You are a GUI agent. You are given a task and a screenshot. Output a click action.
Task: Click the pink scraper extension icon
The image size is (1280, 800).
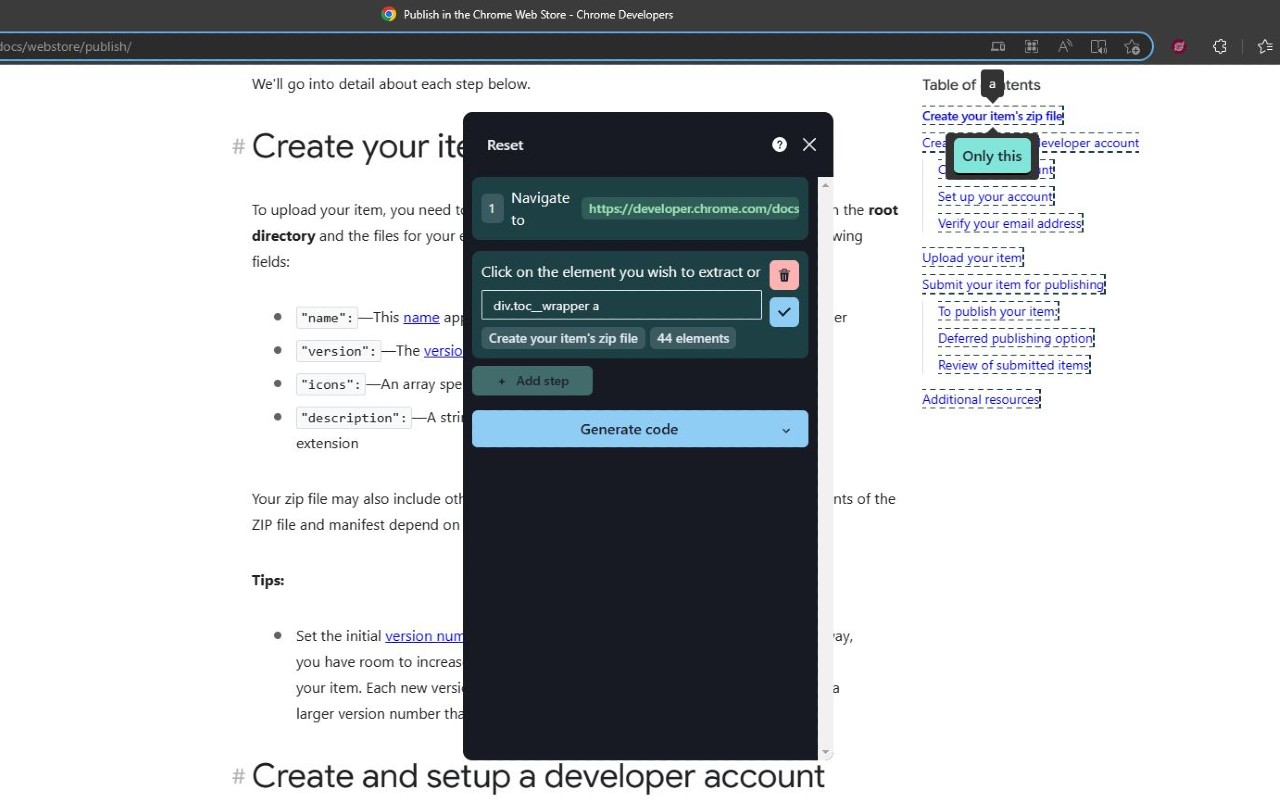(x=1179, y=46)
